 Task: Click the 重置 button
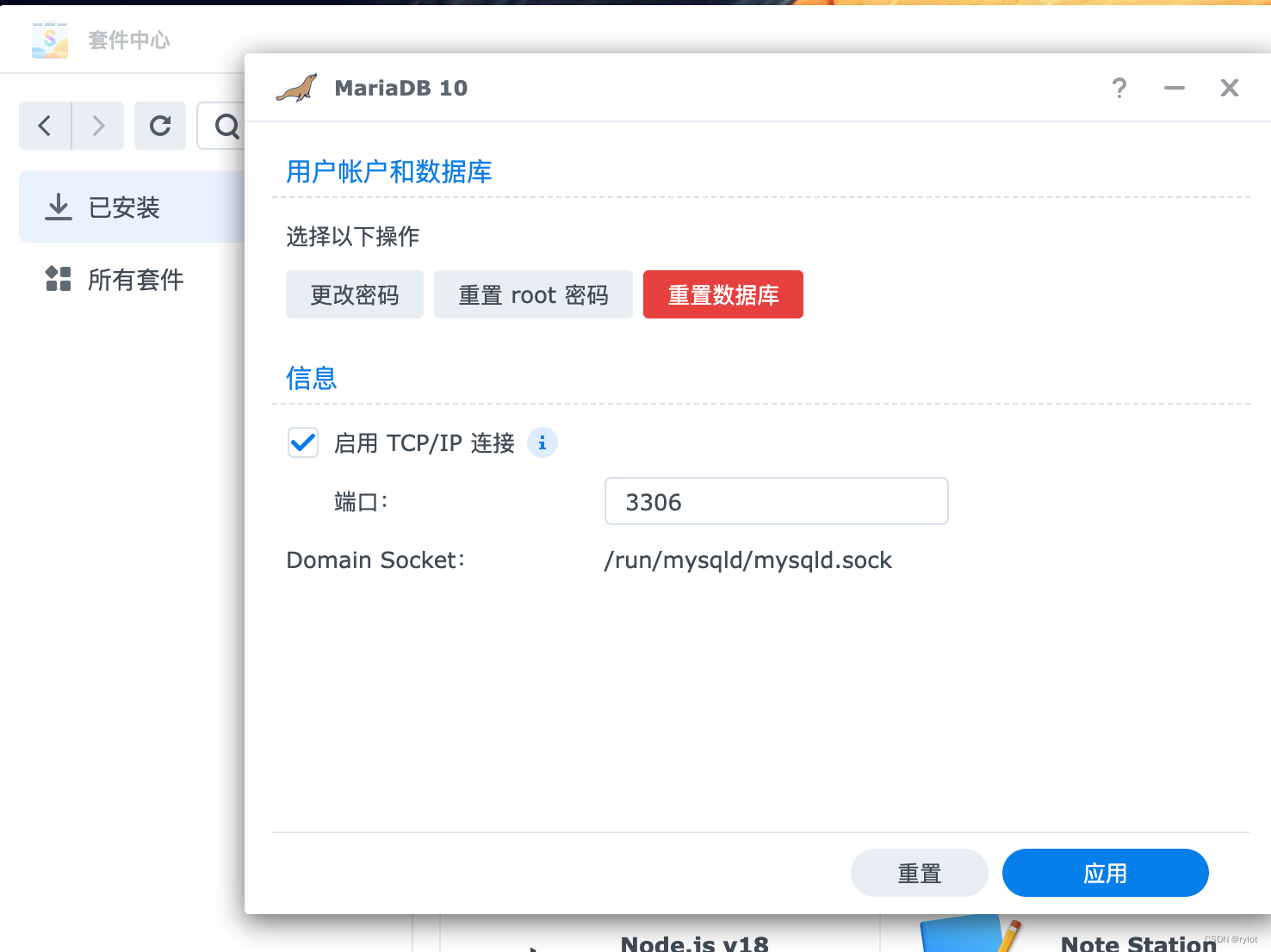919,872
